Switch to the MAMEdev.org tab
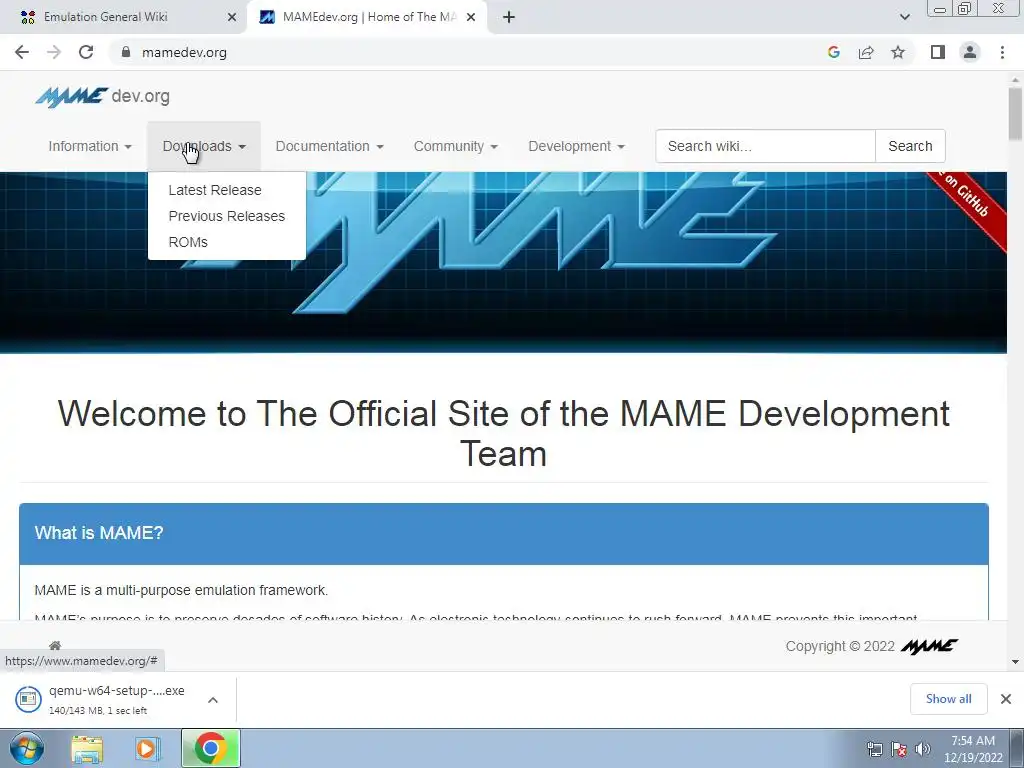 click(366, 17)
